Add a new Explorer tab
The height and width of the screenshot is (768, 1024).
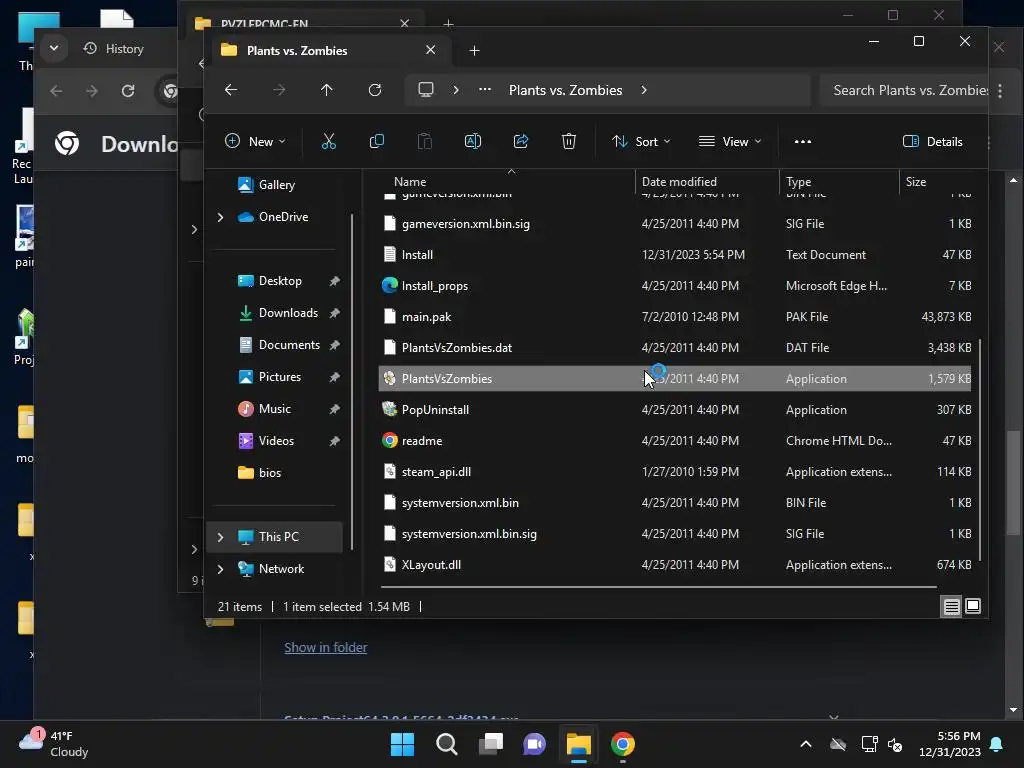click(x=475, y=50)
